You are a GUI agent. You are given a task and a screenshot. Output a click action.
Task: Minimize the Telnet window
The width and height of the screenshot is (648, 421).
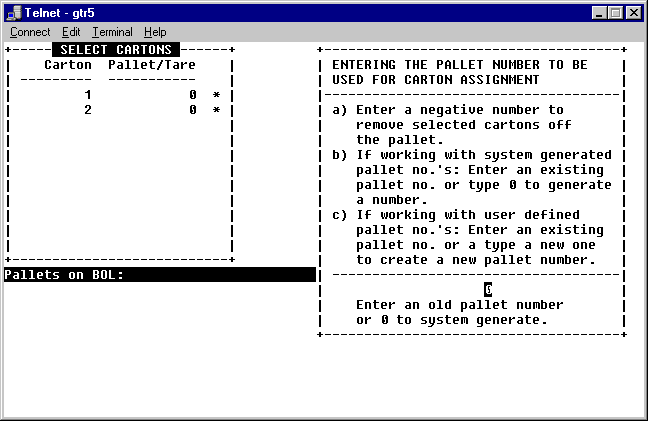click(x=599, y=12)
